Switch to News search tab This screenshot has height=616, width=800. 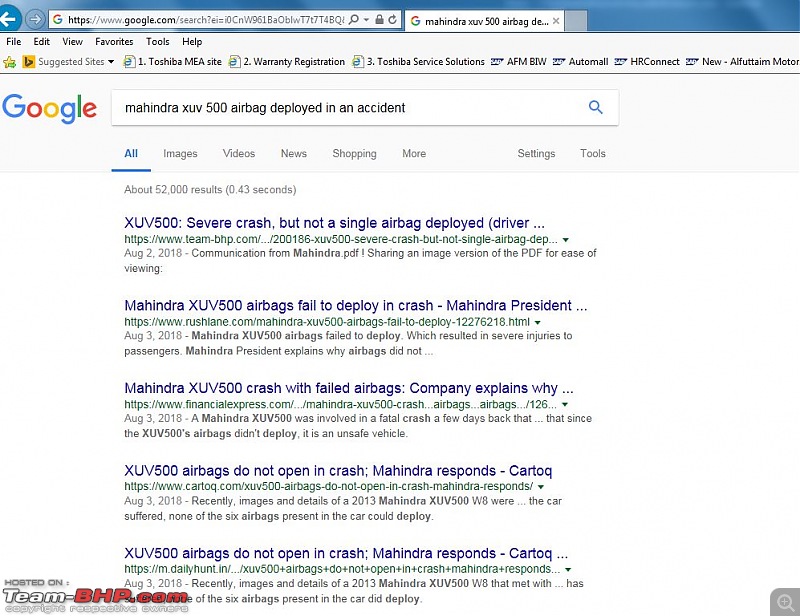click(x=294, y=154)
